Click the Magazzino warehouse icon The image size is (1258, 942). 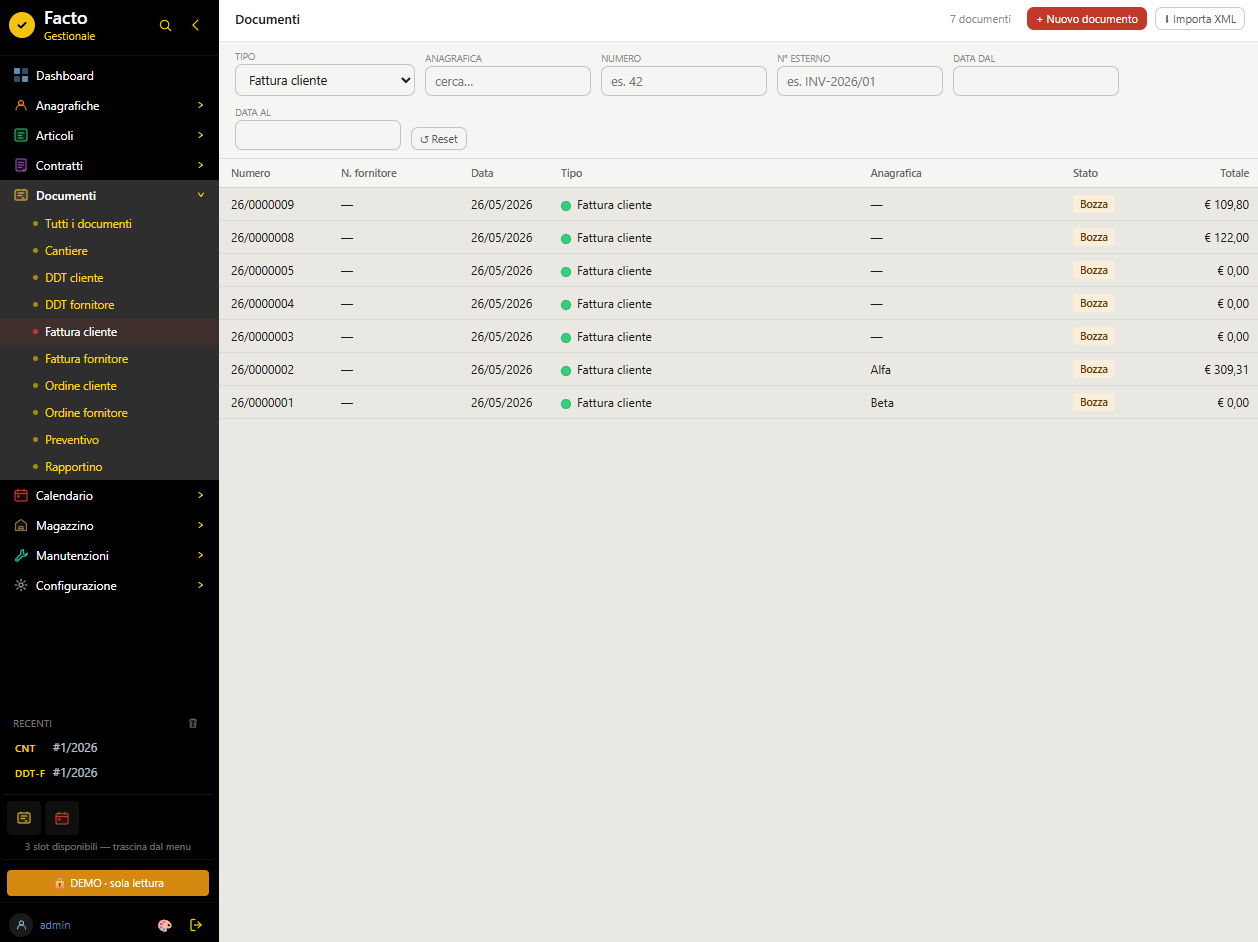click(x=21, y=525)
